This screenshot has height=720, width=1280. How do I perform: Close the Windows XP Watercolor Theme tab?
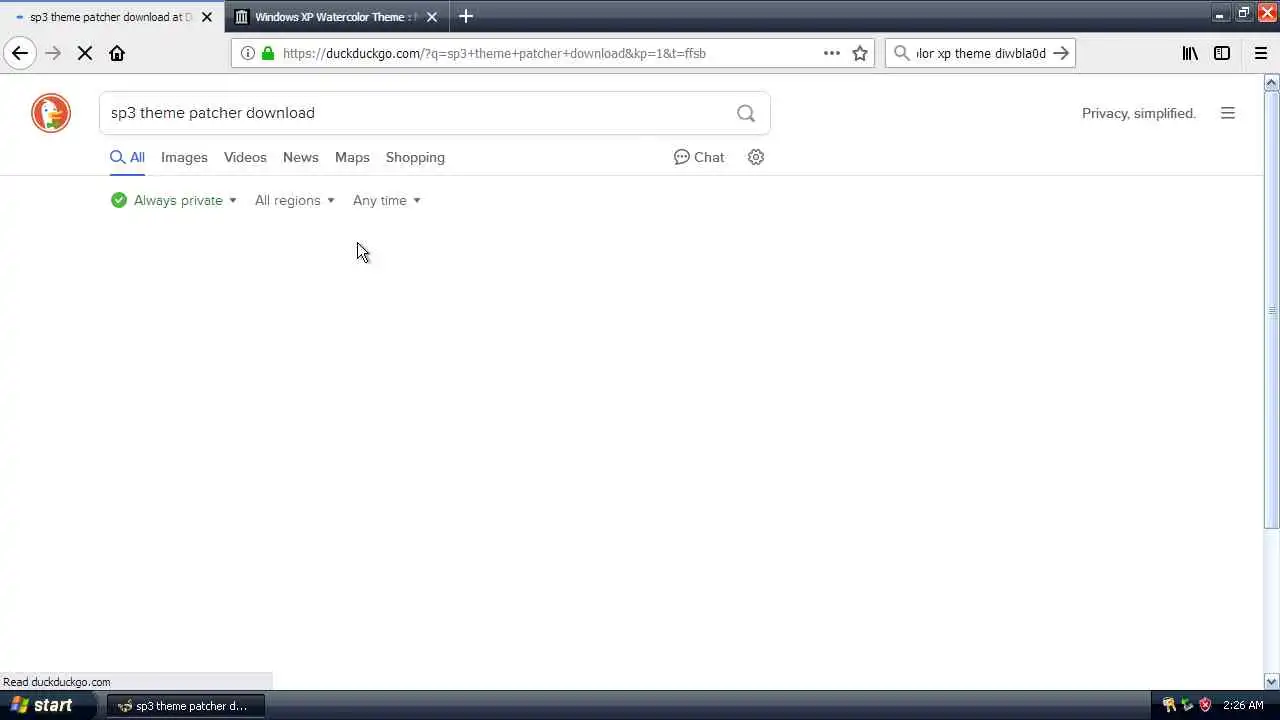[x=432, y=17]
